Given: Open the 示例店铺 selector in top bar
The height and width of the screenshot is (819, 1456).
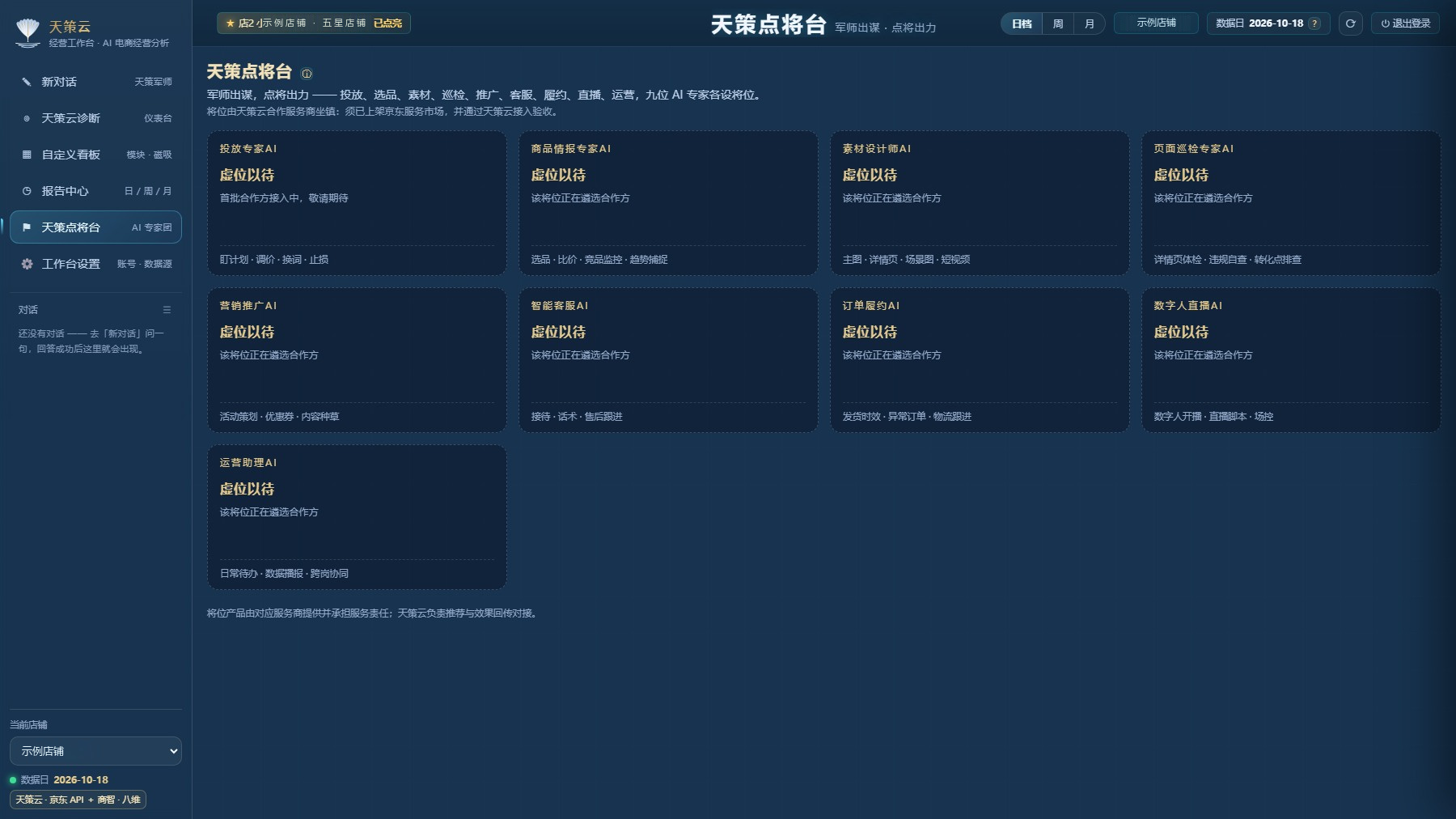Looking at the screenshot, I should (1156, 23).
